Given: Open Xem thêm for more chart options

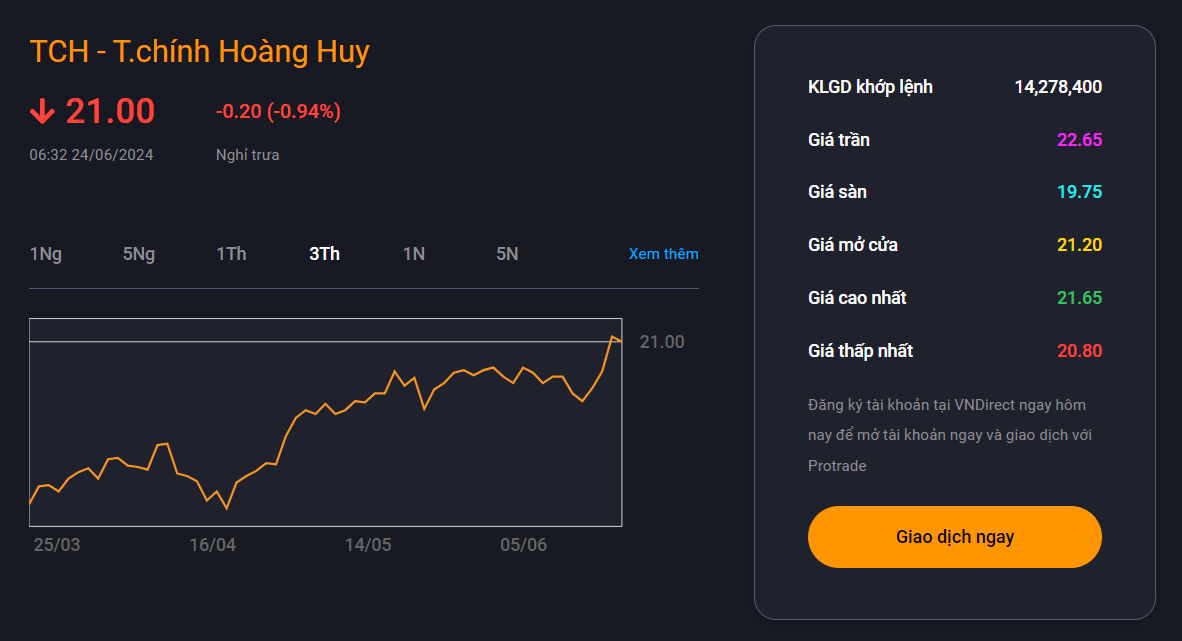Looking at the screenshot, I should [x=663, y=254].
